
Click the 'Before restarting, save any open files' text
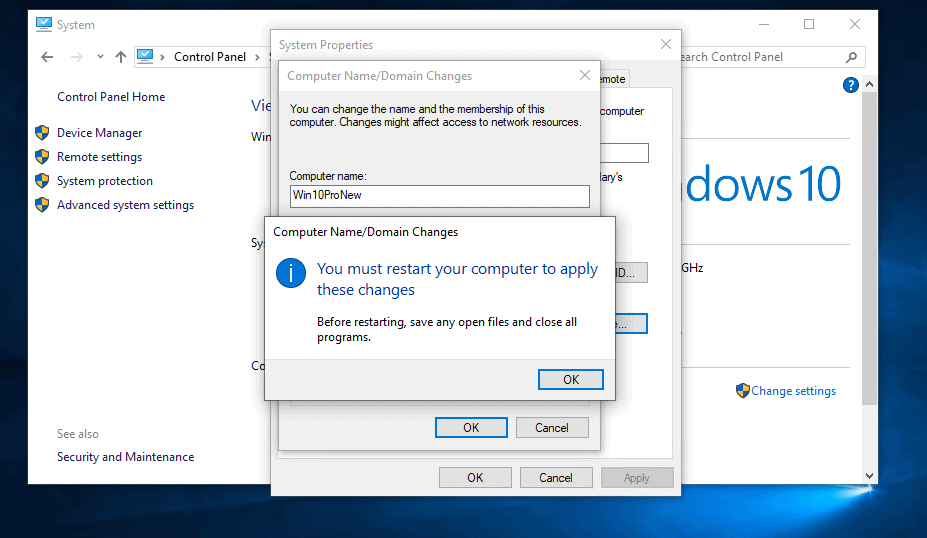tap(447, 329)
